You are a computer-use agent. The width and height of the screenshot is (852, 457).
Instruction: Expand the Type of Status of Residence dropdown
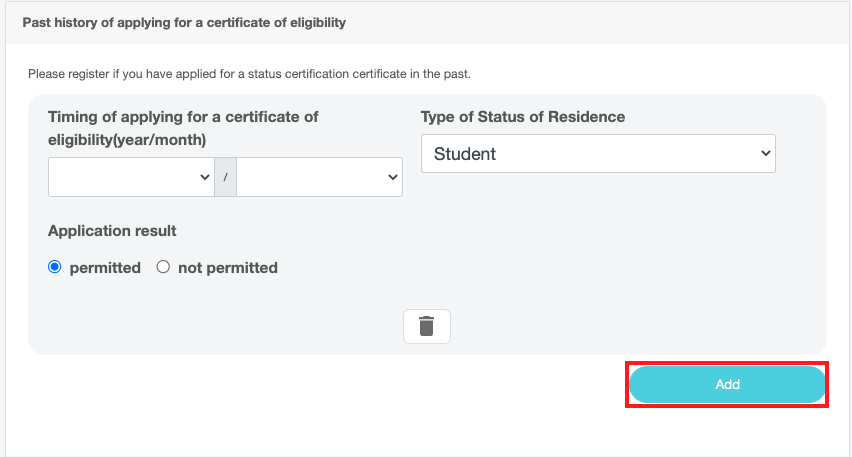point(598,154)
